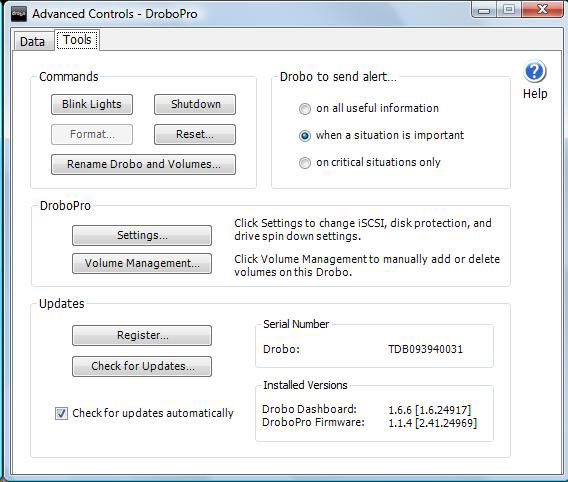Choose alert when a situation is important
This screenshot has height=482, width=568.
click(305, 136)
